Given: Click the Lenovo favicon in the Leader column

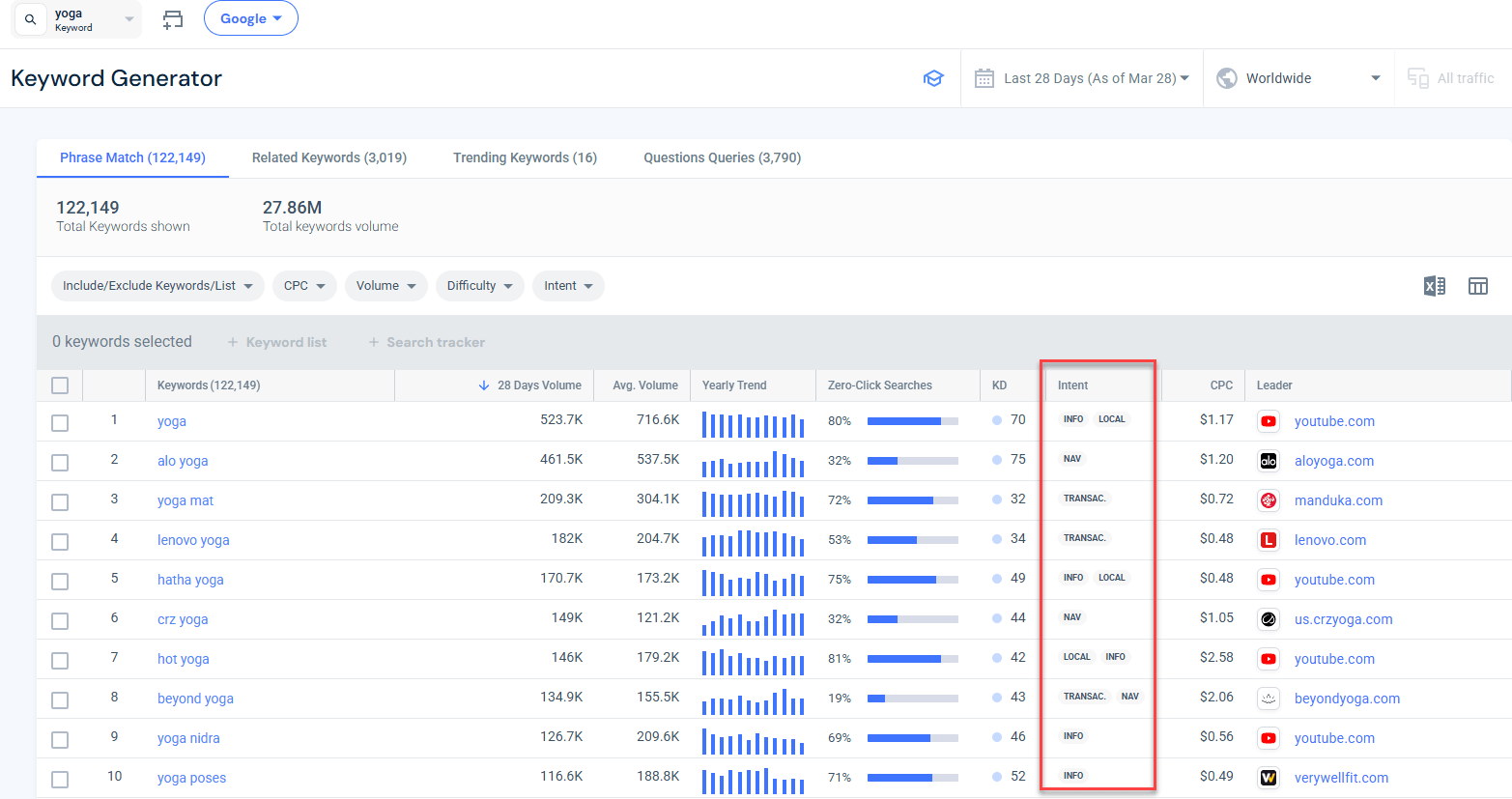Looking at the screenshot, I should coord(1269,540).
